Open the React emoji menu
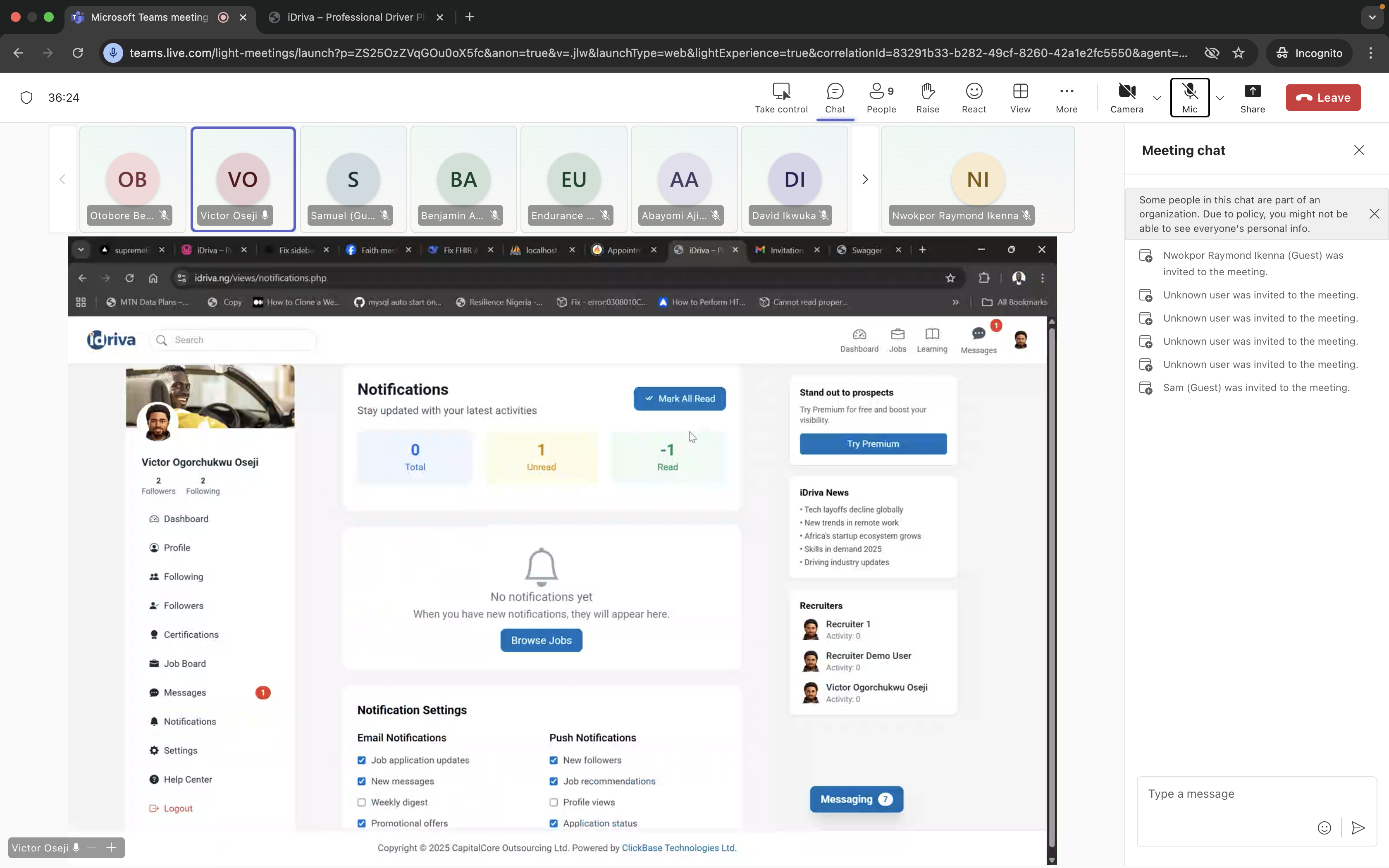This screenshot has width=1389, height=868. click(974, 98)
